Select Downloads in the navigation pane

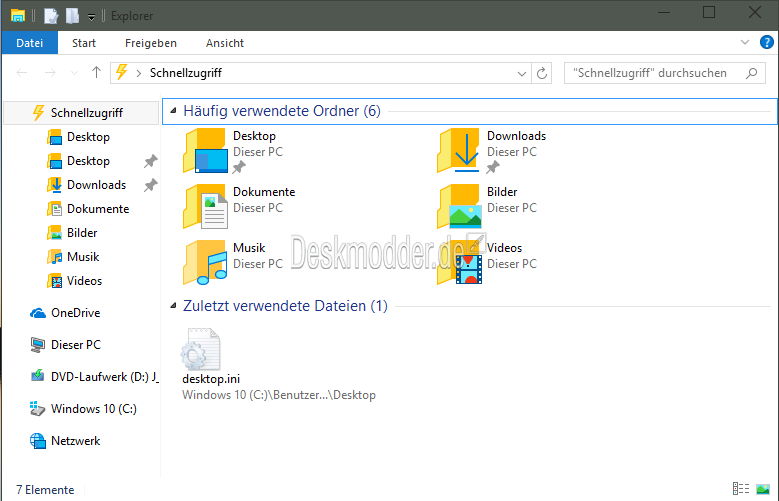click(x=96, y=185)
